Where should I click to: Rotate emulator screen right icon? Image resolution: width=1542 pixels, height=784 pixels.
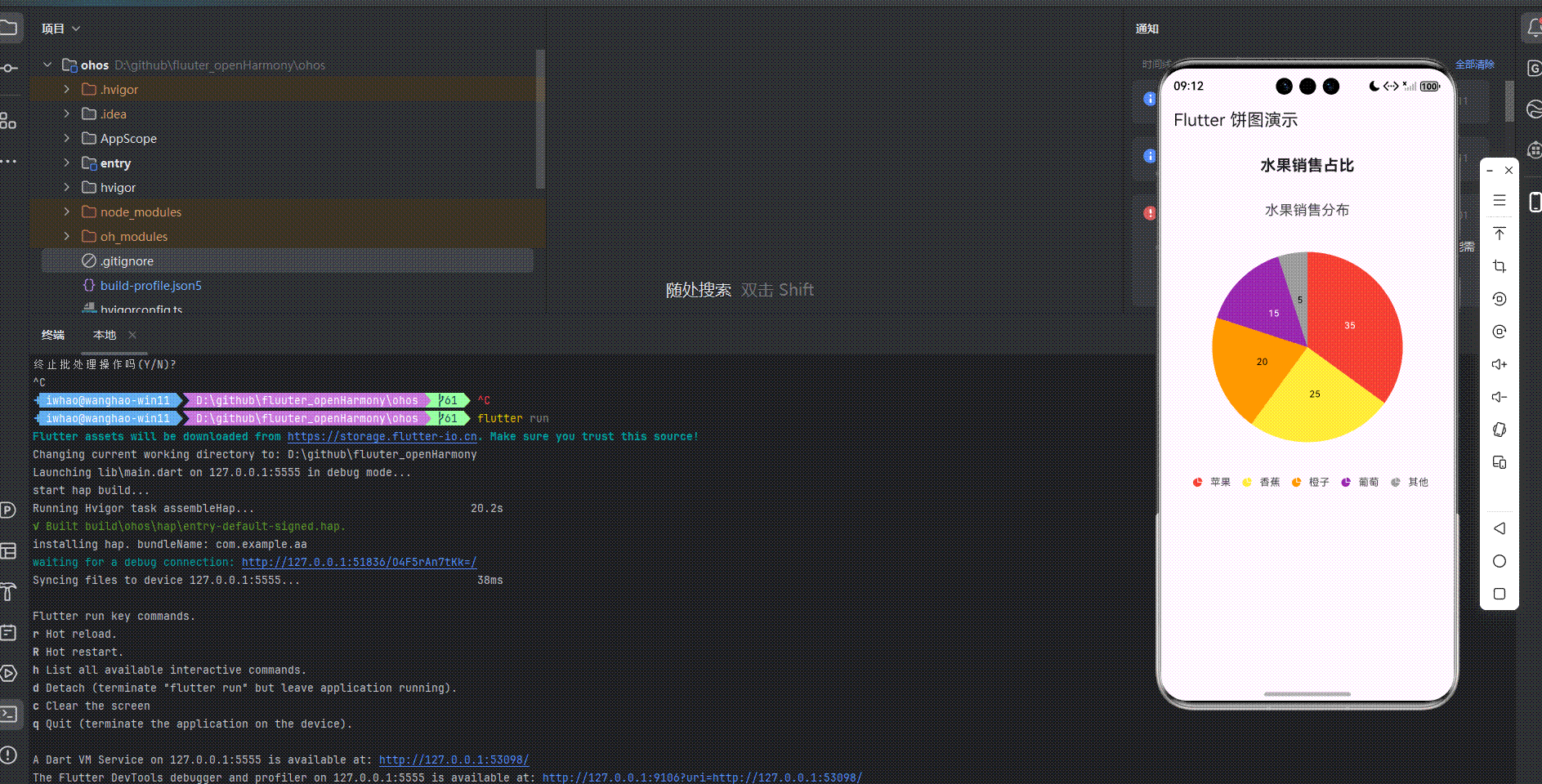1500,332
